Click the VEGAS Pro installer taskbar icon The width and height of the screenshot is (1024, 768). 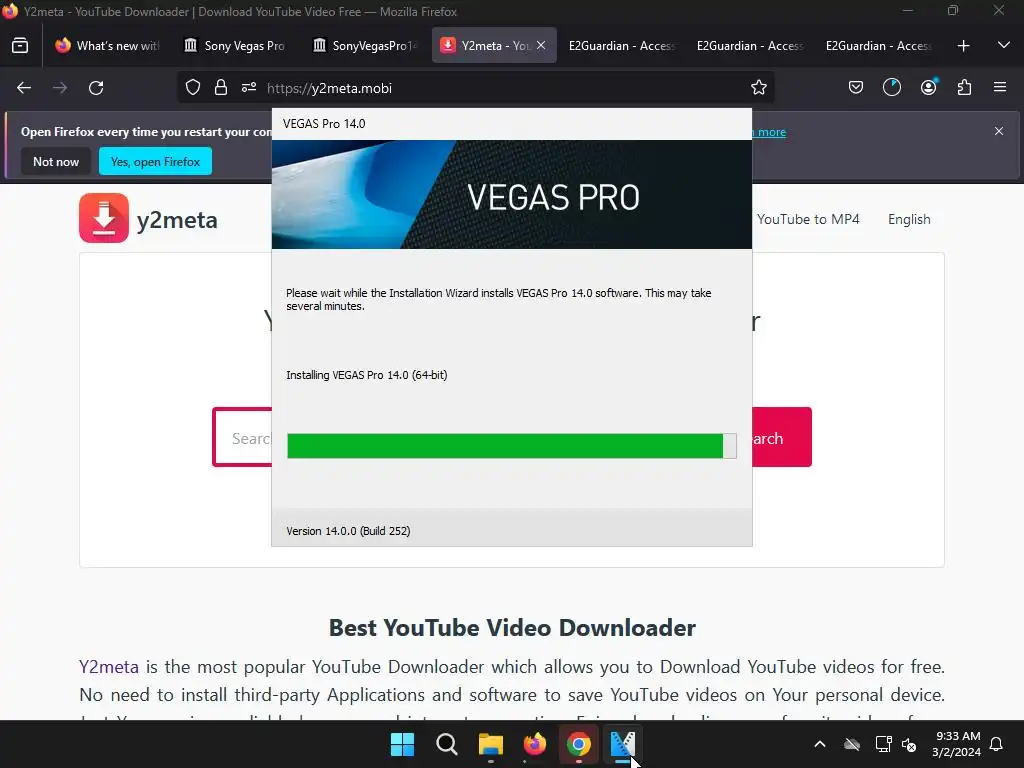click(622, 744)
